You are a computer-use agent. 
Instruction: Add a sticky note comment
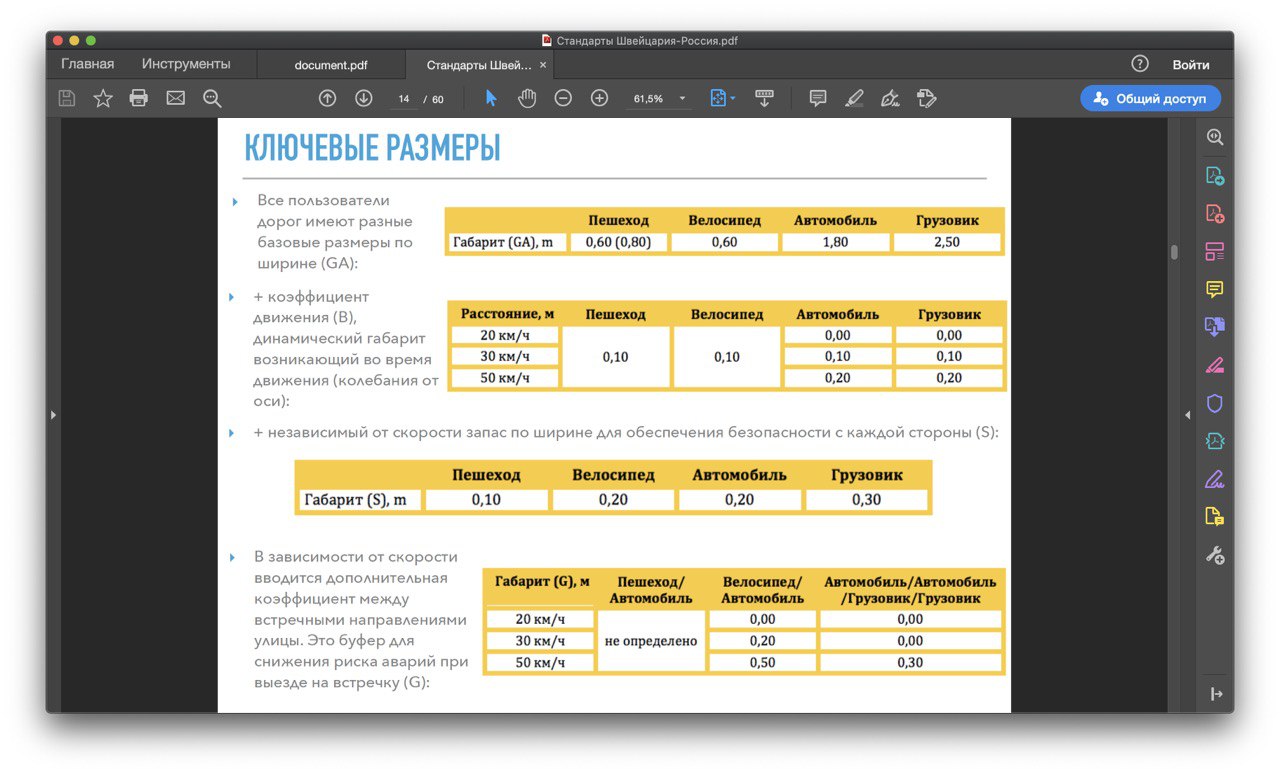(x=818, y=98)
